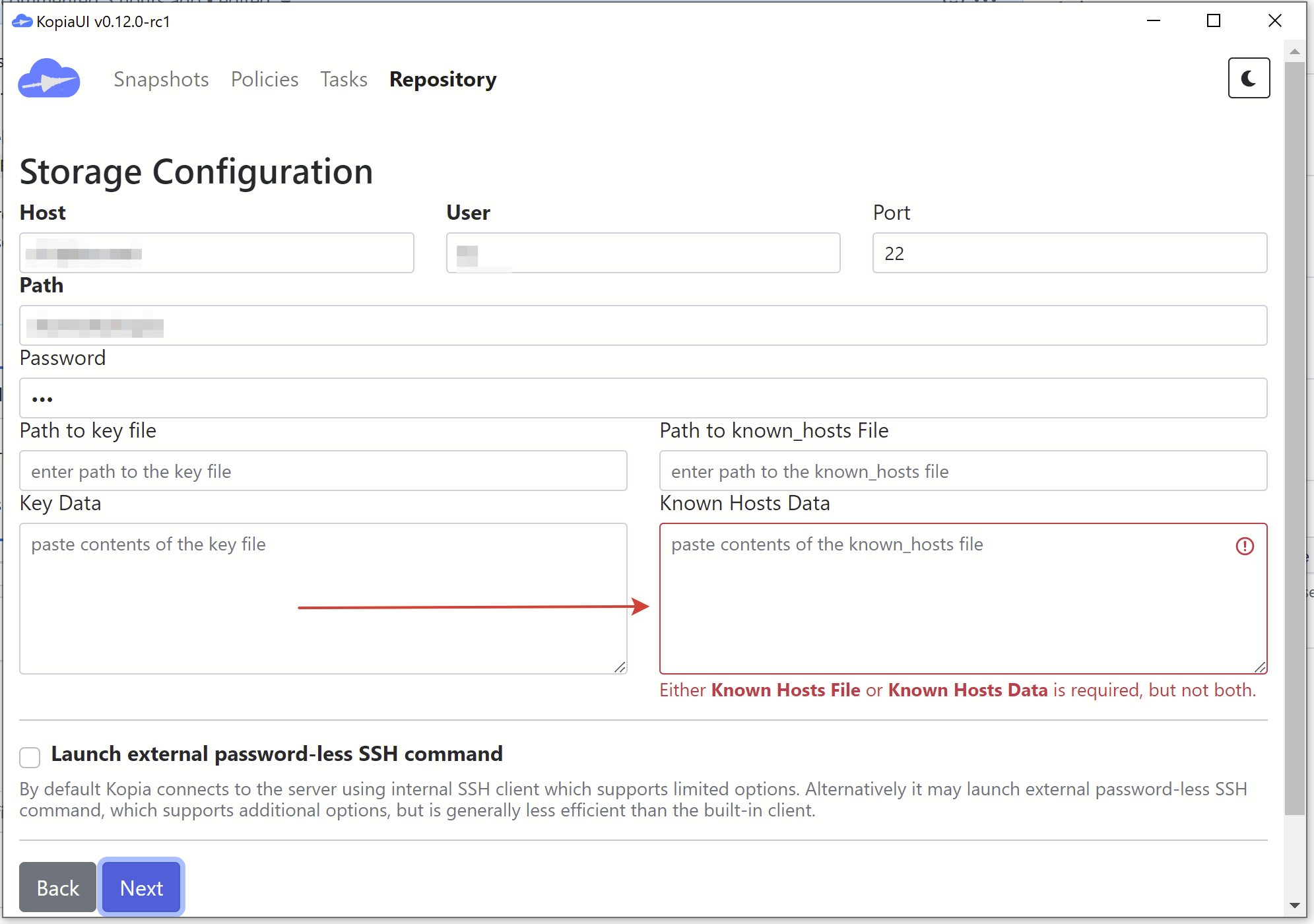Switch to the Policies tab
This screenshot has height=924, width=1314.
264,79
